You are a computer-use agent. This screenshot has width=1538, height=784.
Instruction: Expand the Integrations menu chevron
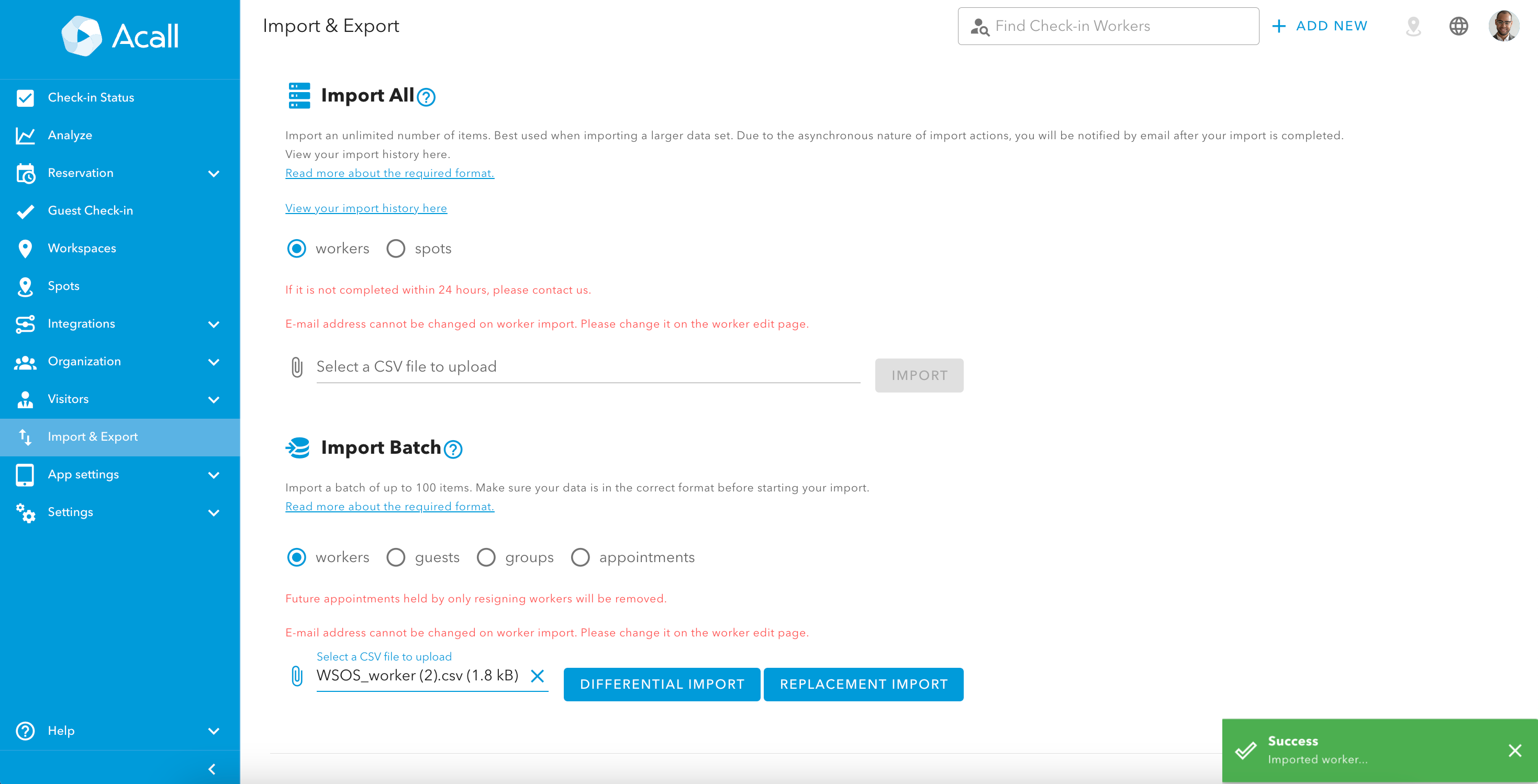[213, 324]
